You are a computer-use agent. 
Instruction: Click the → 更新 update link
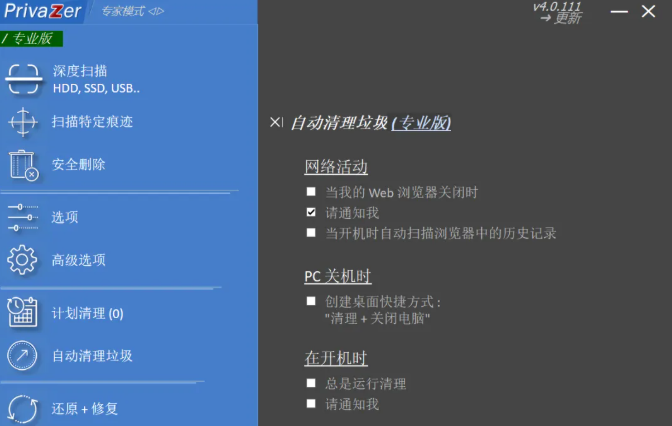click(x=561, y=18)
